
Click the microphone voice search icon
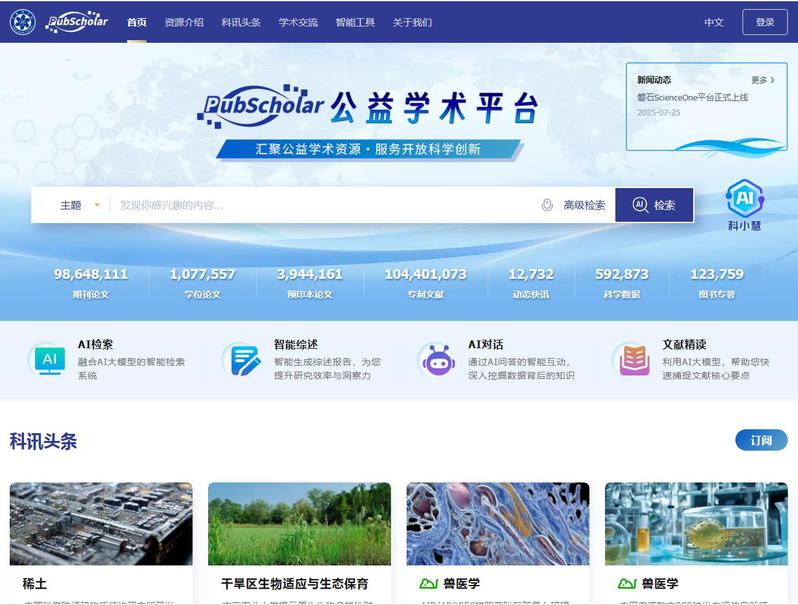click(547, 205)
